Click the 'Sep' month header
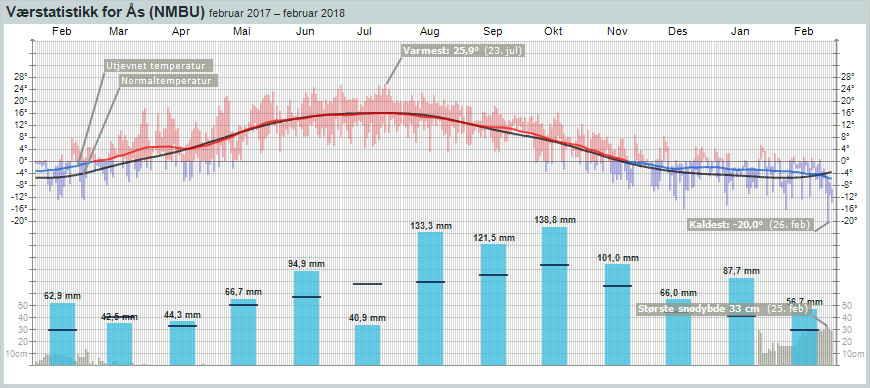The height and width of the screenshot is (388, 870). [492, 32]
